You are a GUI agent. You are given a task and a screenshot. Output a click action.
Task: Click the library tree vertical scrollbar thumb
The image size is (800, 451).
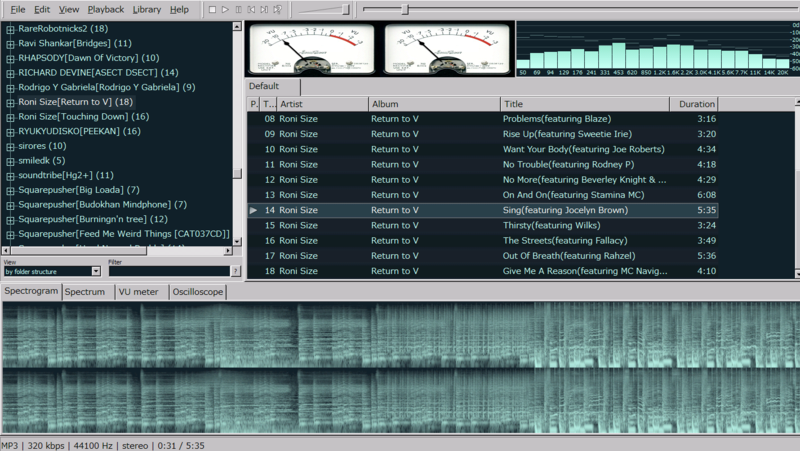(237, 173)
